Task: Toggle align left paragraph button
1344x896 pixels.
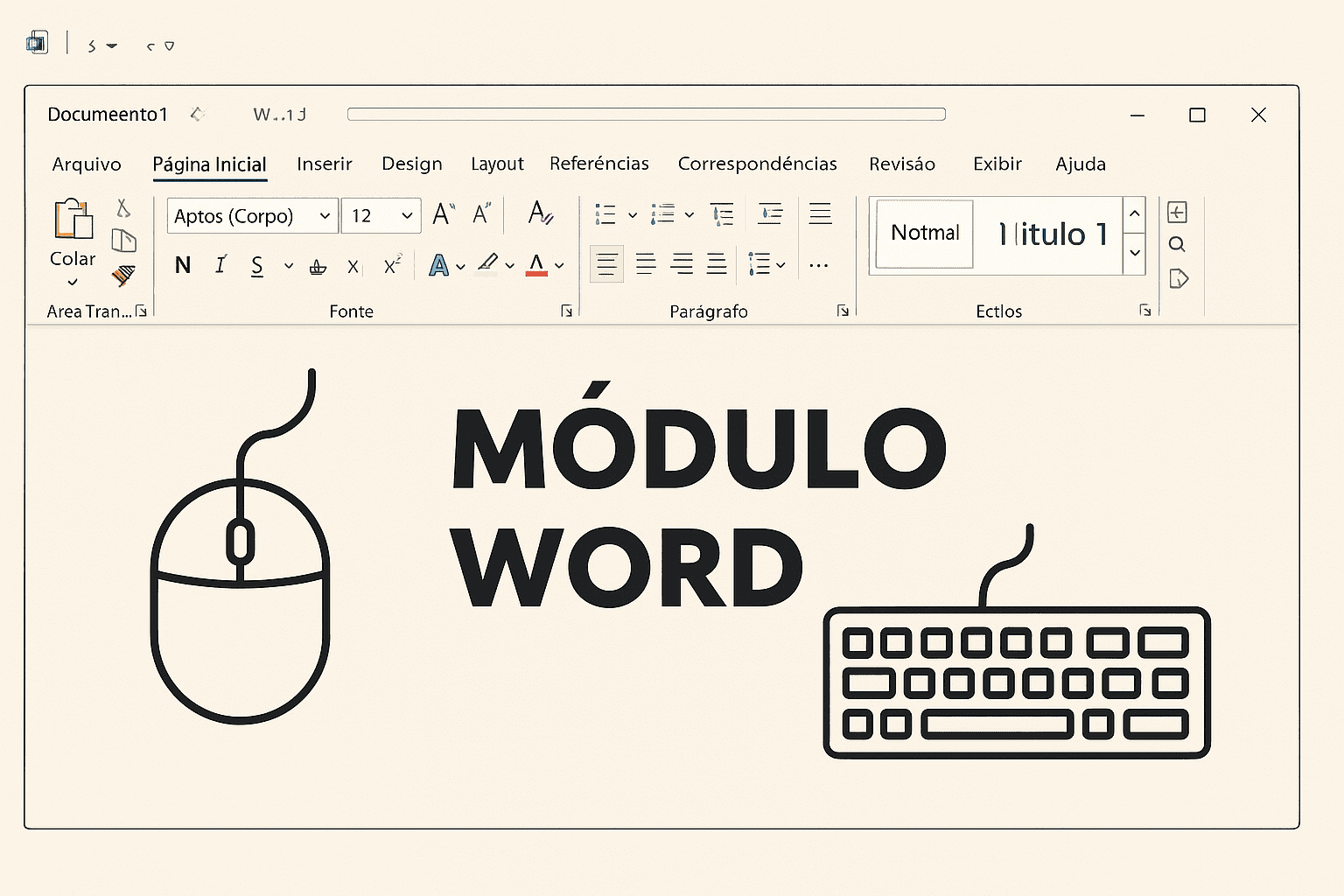Action: 606,264
